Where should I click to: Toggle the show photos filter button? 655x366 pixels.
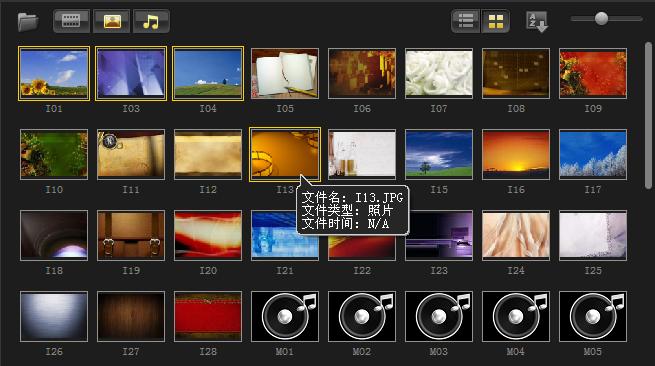(112, 21)
